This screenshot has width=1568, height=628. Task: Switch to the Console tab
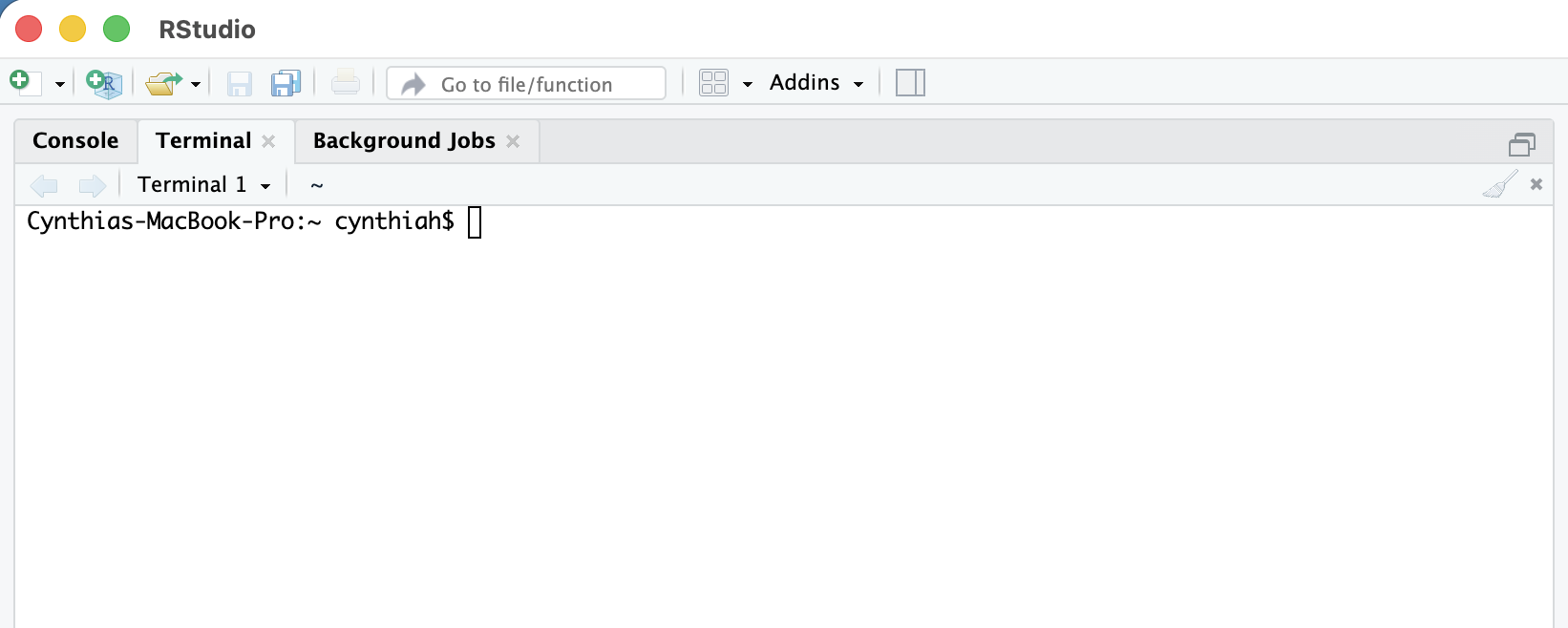coord(75,140)
